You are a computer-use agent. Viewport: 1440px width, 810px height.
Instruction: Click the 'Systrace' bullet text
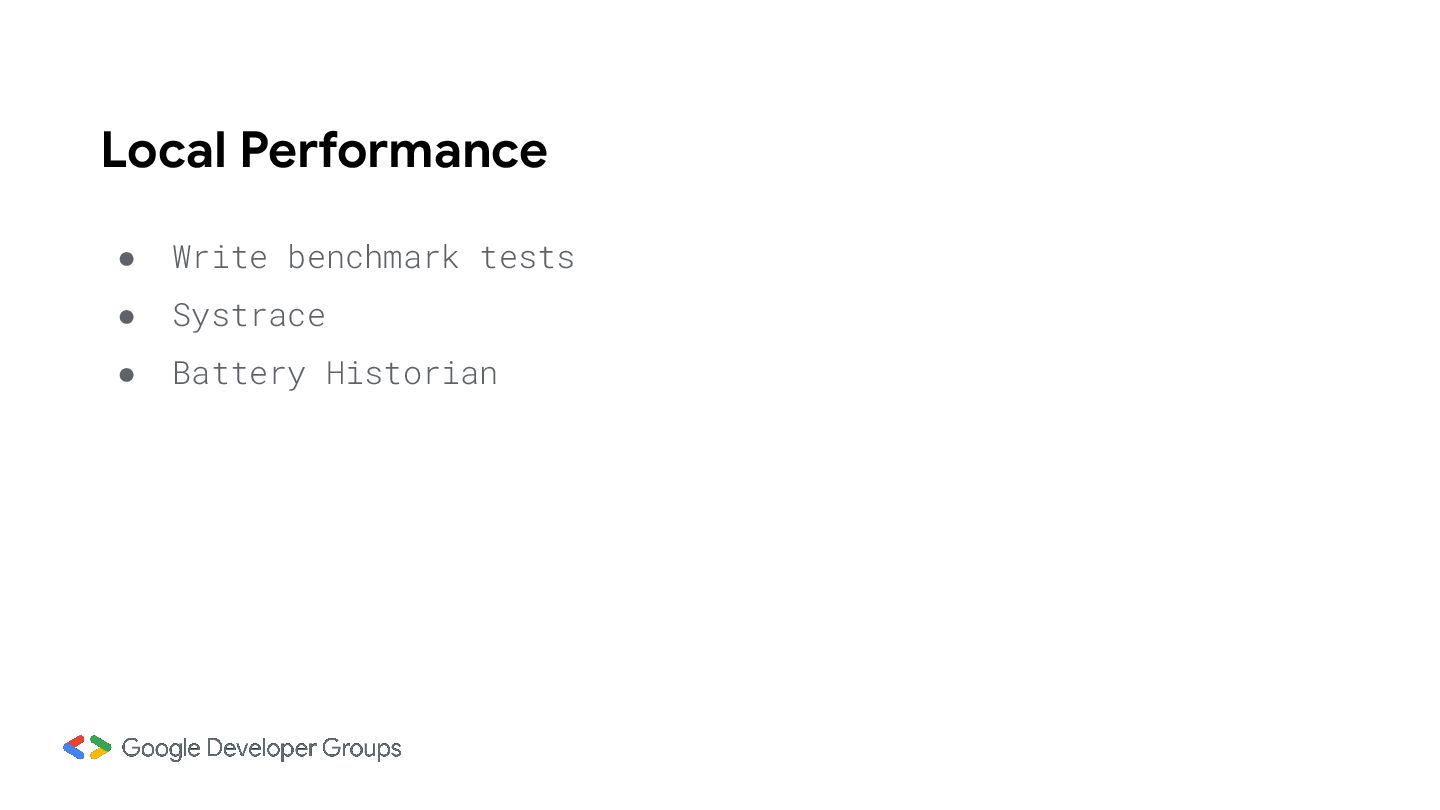pyautogui.click(x=249, y=316)
